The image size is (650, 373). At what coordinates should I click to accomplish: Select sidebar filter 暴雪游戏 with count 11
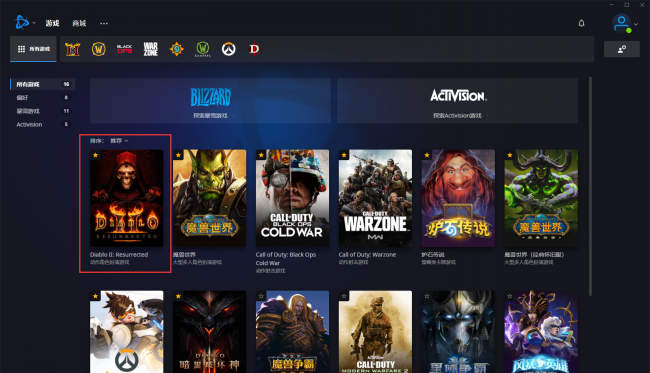point(43,111)
